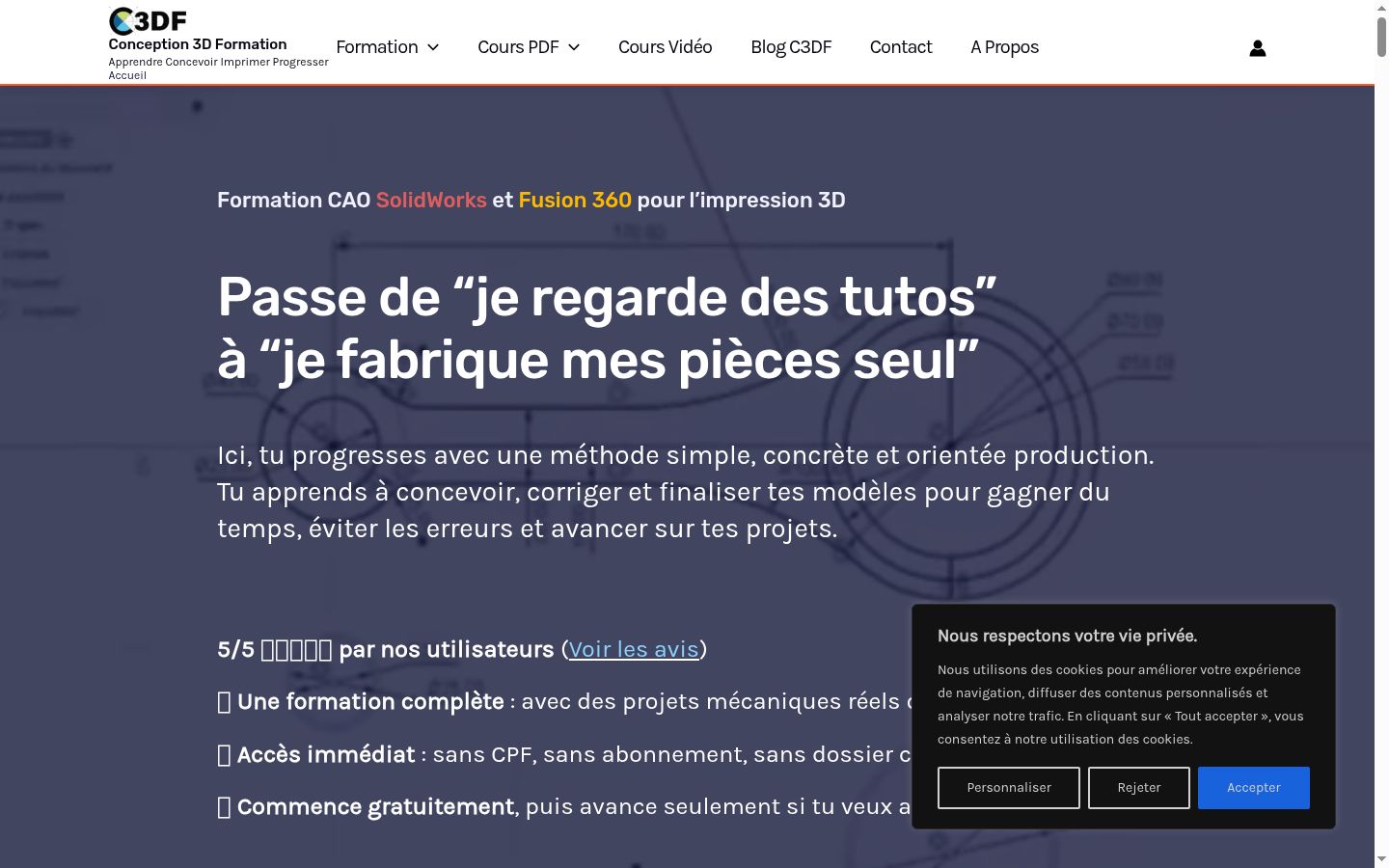Screen dimensions: 1389x868
Task: Open the A Propos page
Action: pos(1004,47)
